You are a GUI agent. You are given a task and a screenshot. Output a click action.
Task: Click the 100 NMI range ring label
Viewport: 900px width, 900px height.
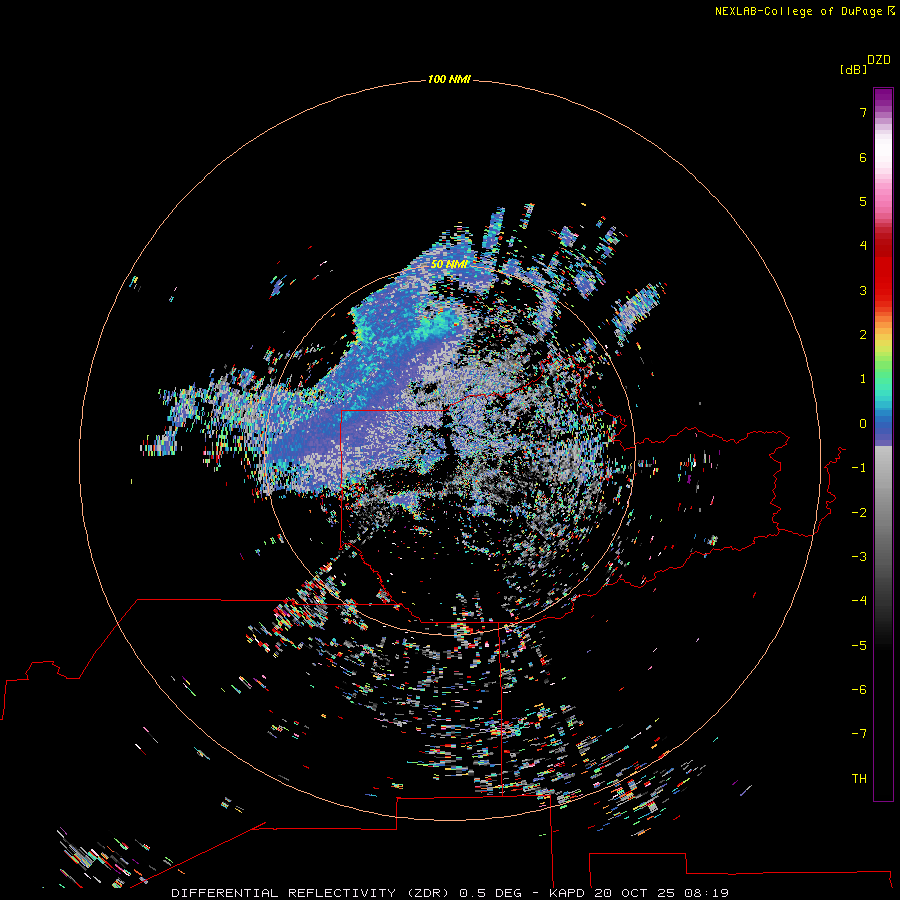point(449,79)
